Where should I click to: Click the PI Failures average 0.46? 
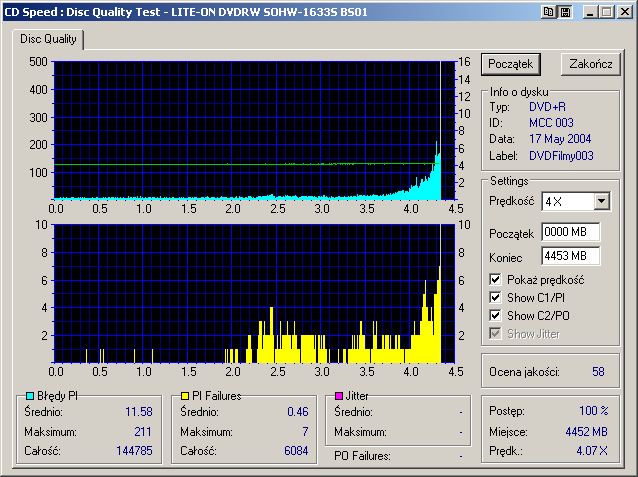(298, 411)
